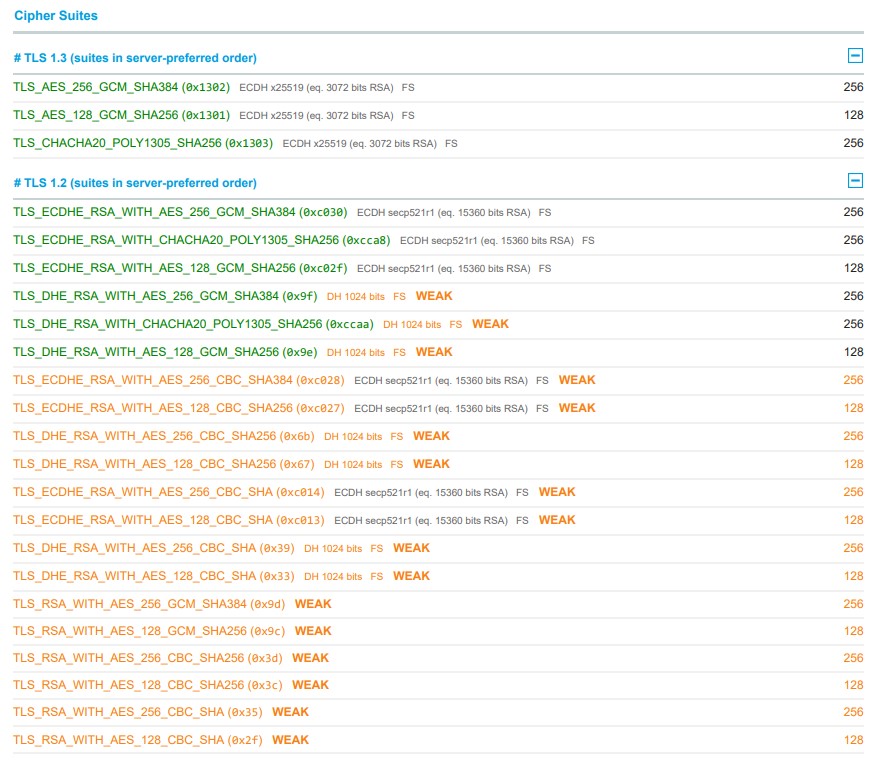This screenshot has height=767, width=882.
Task: Click WEAK marker beside TLS_RSA_WITH_AES_256_GCM_SHA384
Action: (x=313, y=603)
